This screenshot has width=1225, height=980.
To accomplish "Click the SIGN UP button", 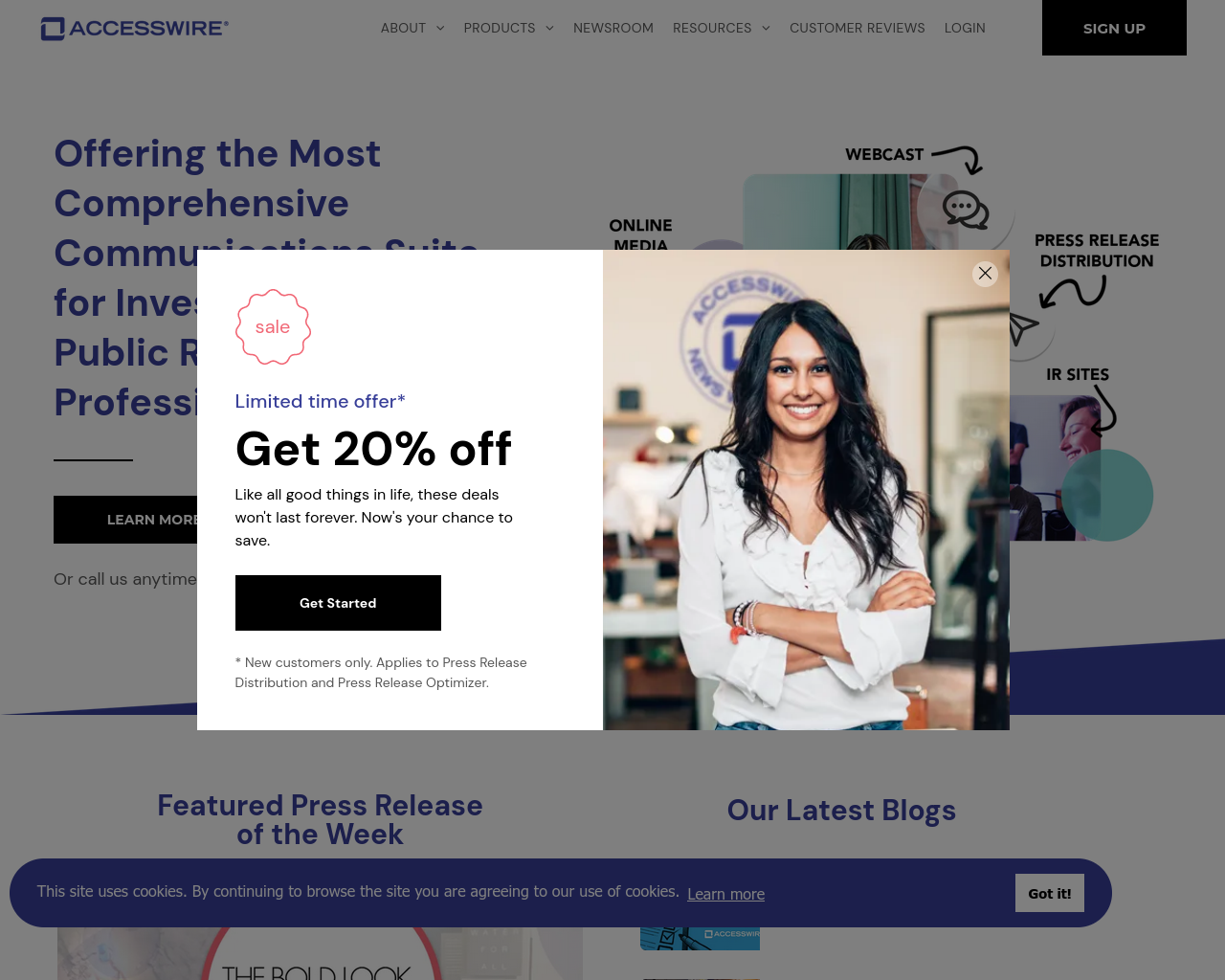I will point(1114,28).
